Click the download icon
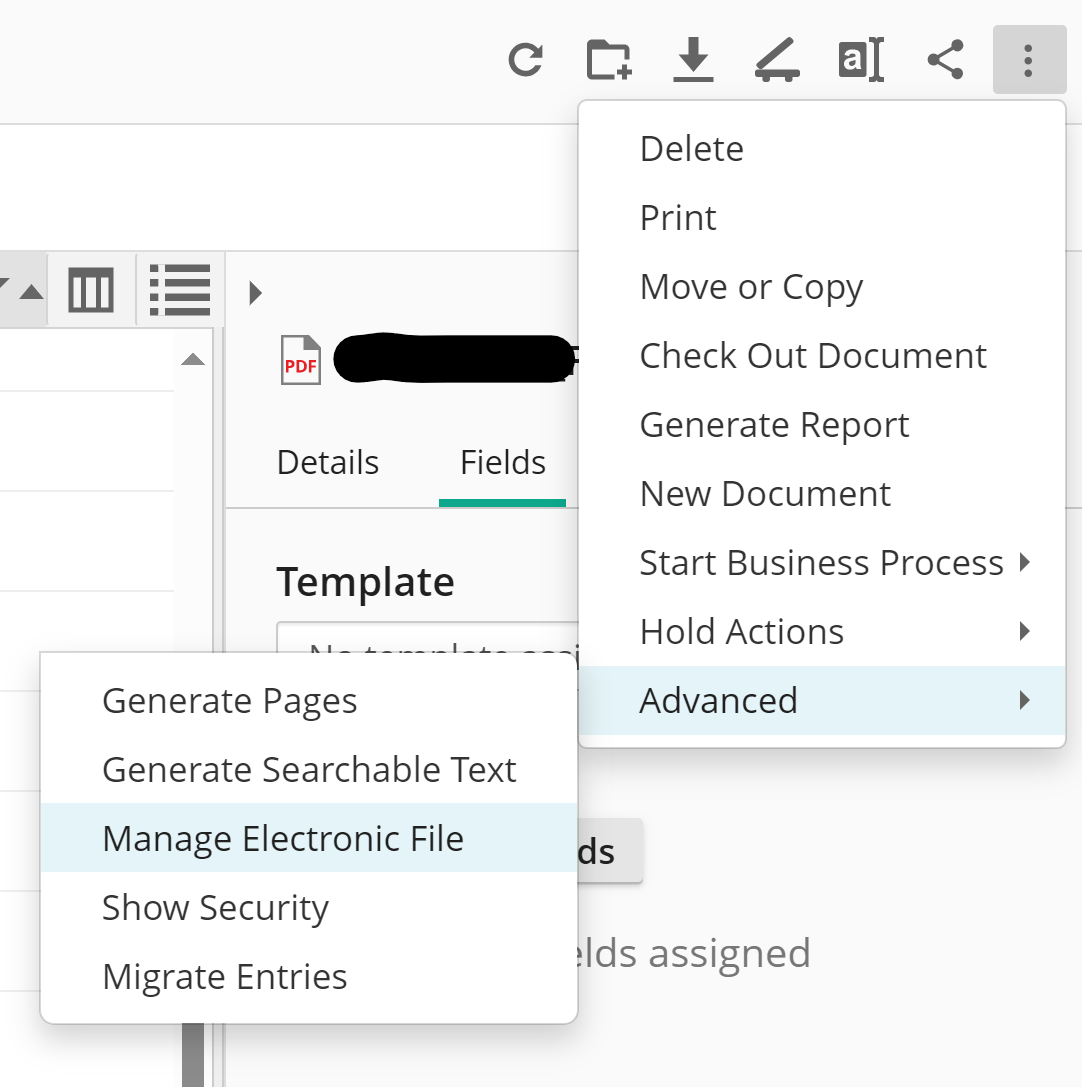This screenshot has width=1082, height=1087. click(693, 60)
